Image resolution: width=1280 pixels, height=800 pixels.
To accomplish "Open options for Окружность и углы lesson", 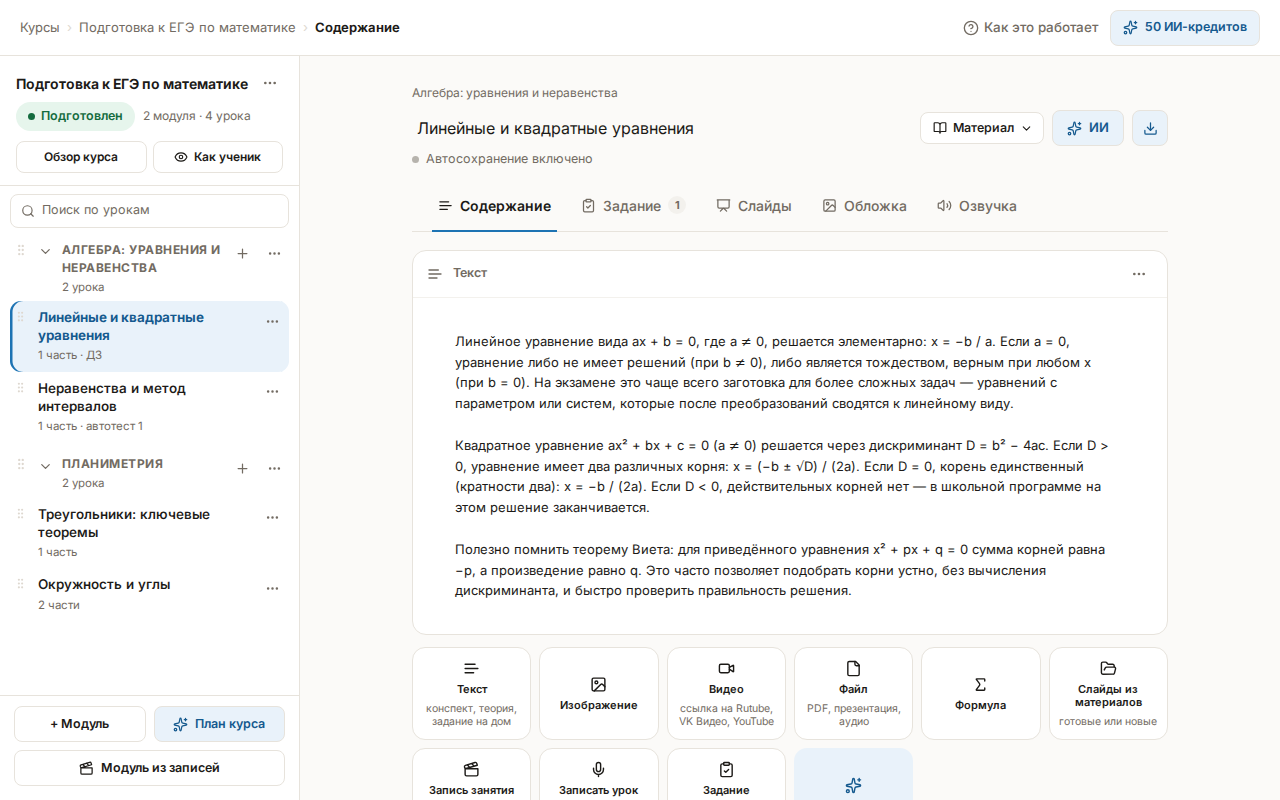I will coord(272,588).
